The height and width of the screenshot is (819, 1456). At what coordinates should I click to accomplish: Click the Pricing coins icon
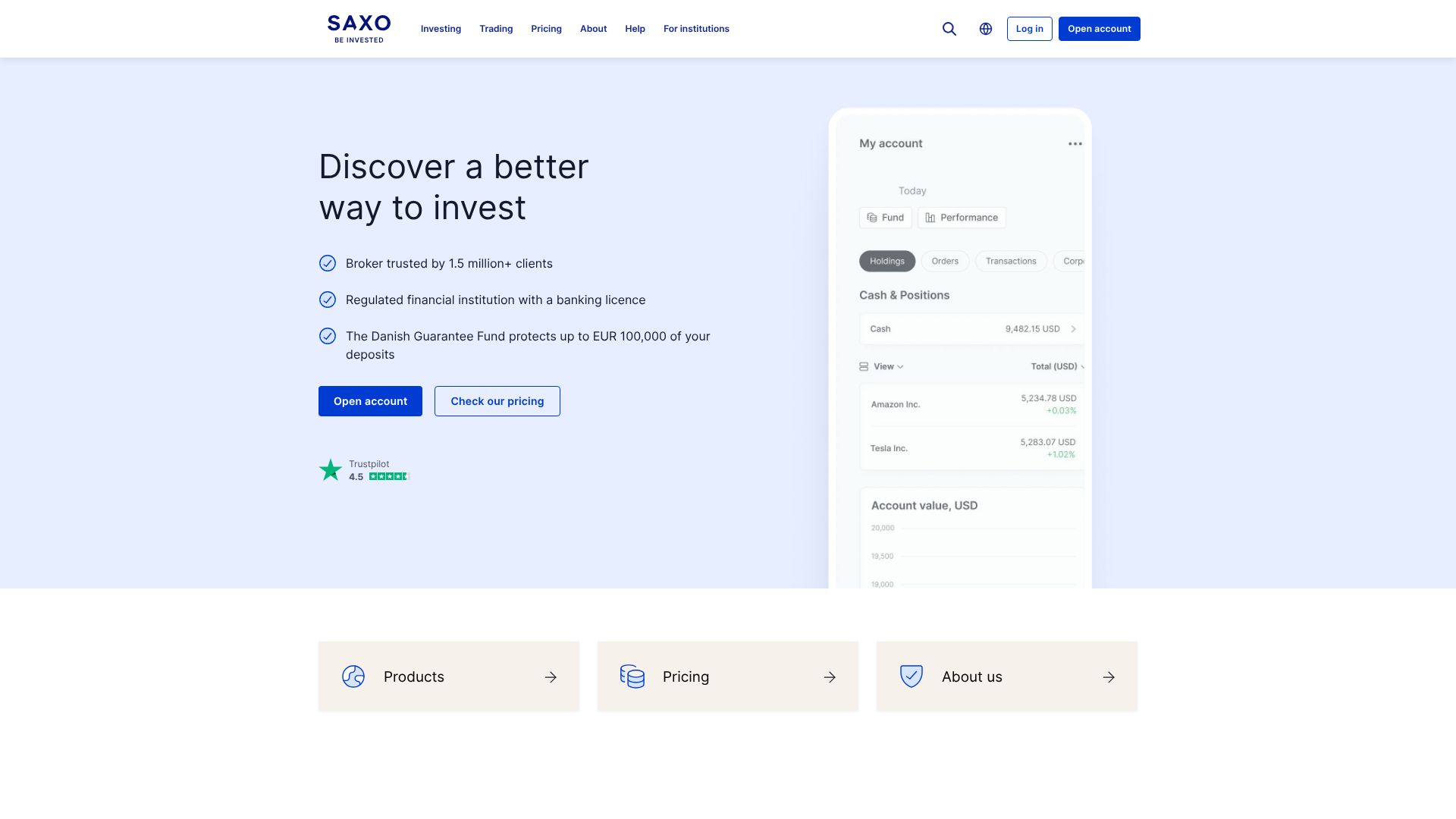[632, 676]
